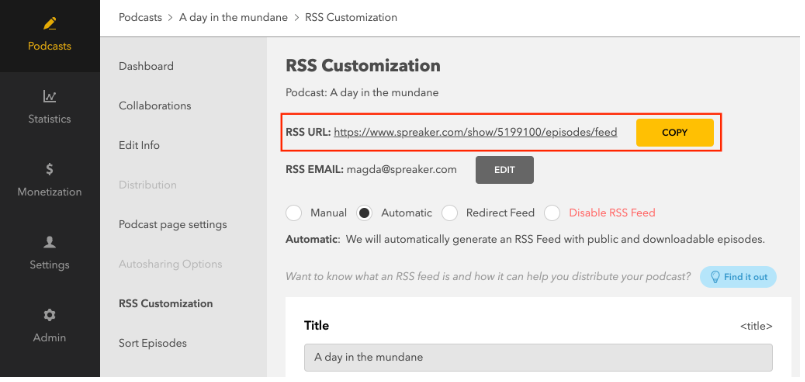Click lightbulb icon in Find it out

[715, 277]
